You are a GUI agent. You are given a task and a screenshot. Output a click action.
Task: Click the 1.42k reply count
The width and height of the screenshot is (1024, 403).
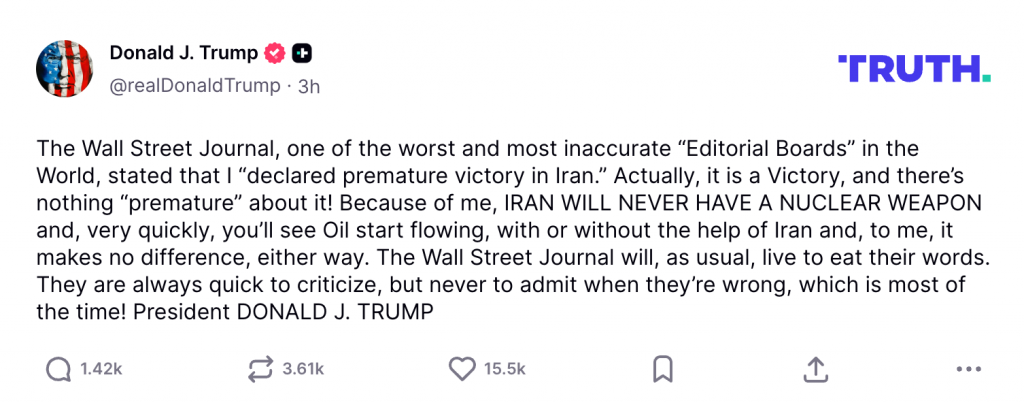tap(101, 369)
